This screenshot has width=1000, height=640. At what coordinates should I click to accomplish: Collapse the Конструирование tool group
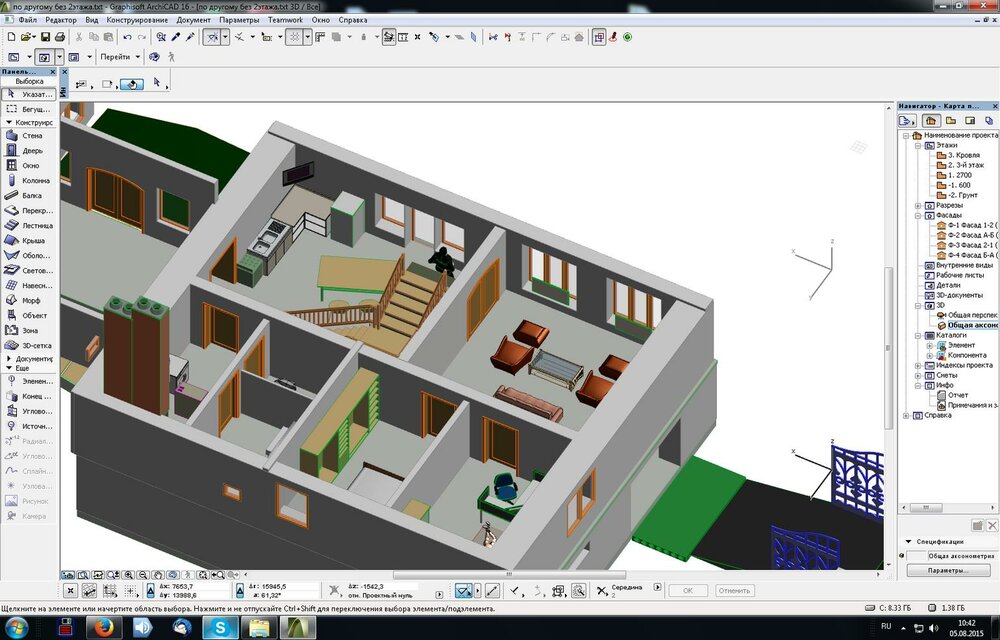(x=9, y=122)
